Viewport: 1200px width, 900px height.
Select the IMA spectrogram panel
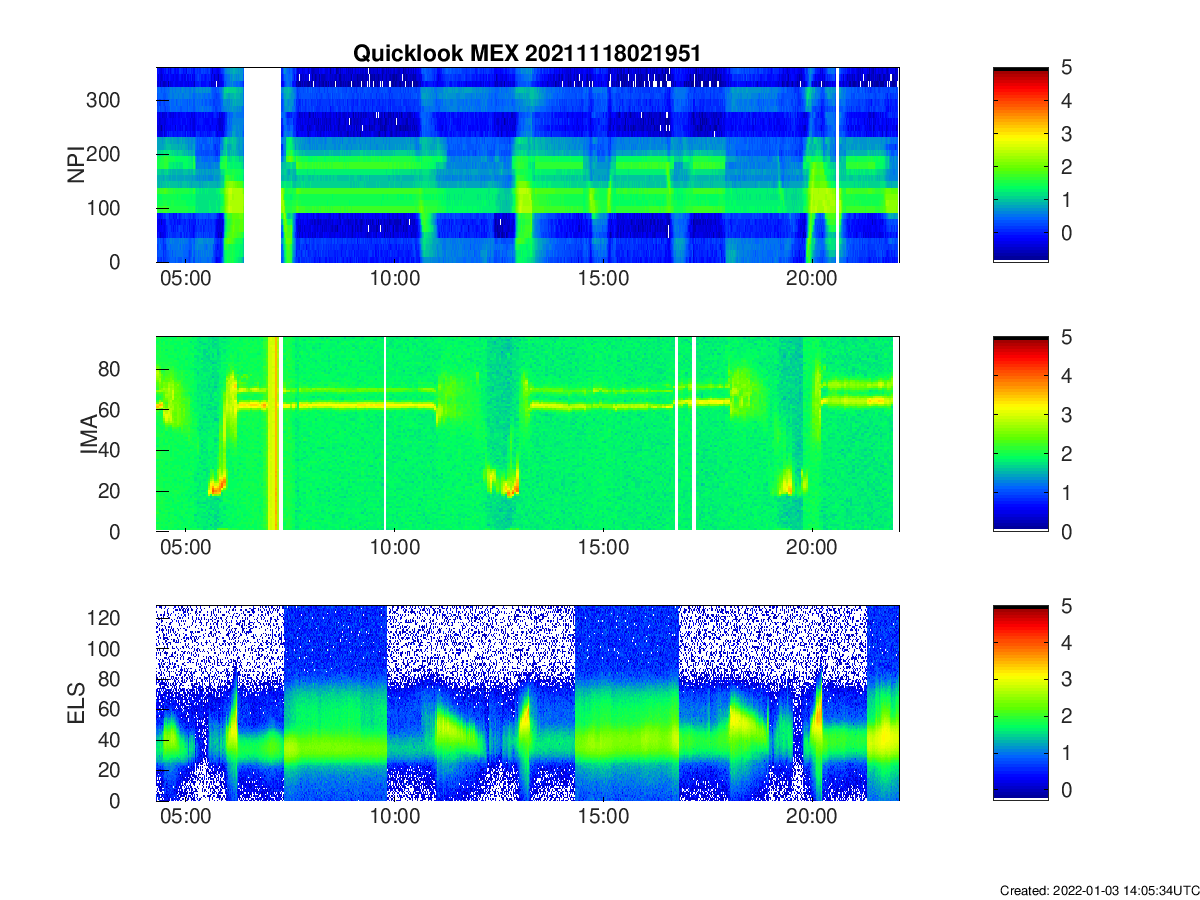tap(528, 434)
